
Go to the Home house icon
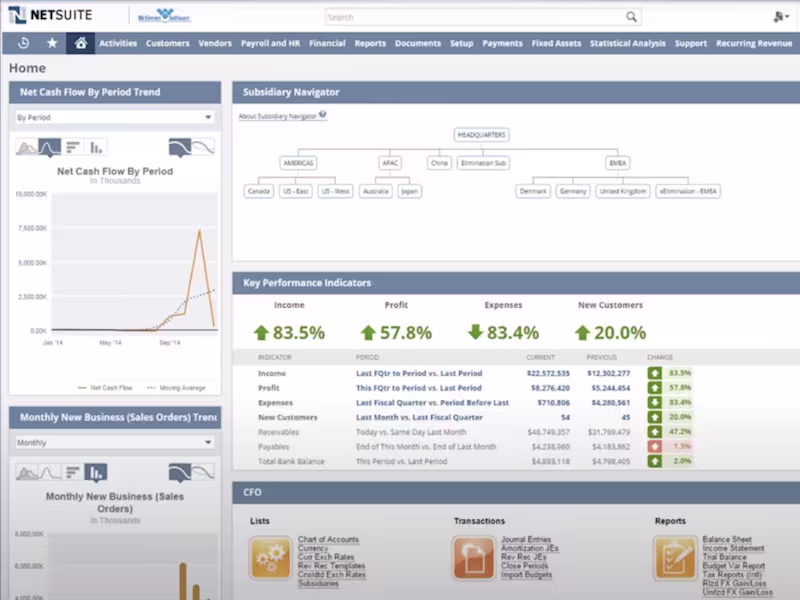click(81, 43)
